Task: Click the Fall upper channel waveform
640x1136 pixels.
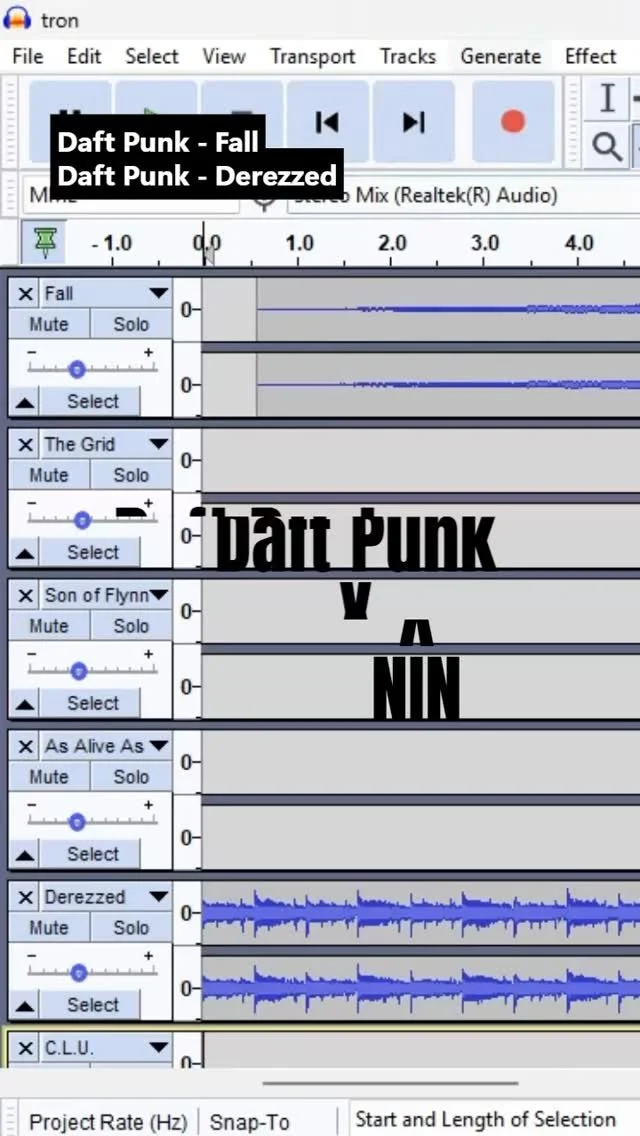Action: click(448, 309)
